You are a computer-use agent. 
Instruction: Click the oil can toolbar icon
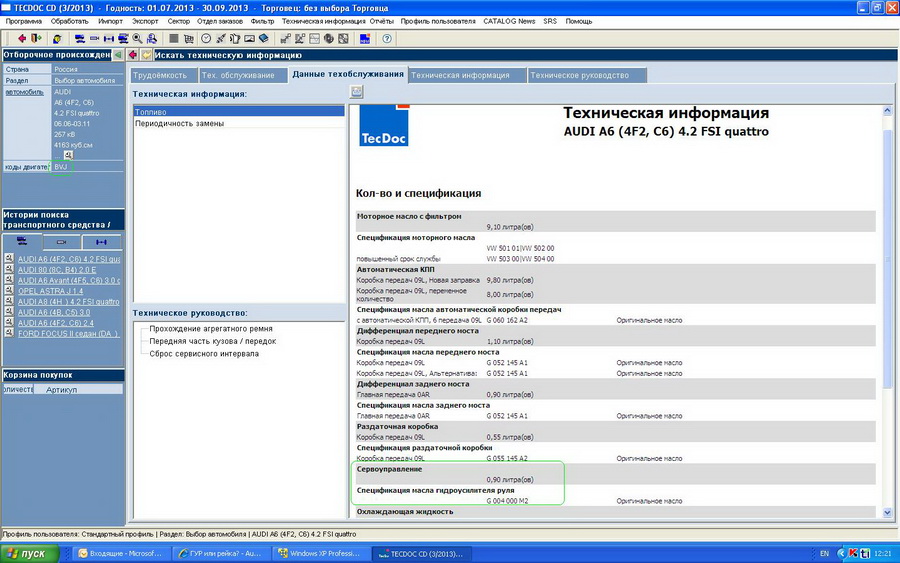click(235, 38)
